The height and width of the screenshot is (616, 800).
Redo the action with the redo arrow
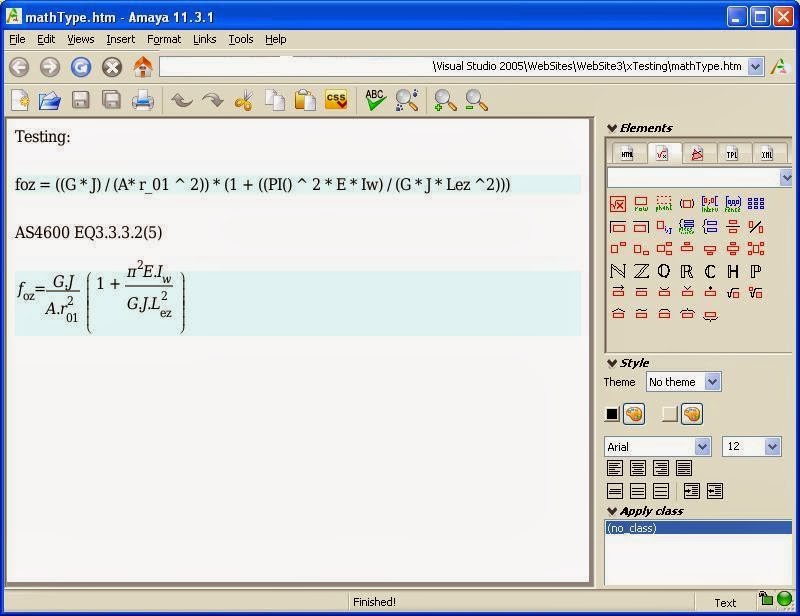point(213,100)
